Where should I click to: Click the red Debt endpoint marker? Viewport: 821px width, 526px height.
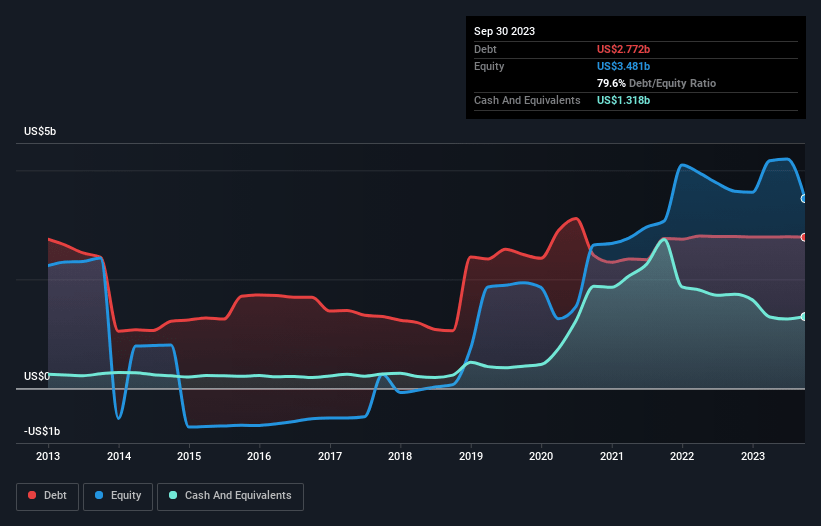[x=804, y=237]
